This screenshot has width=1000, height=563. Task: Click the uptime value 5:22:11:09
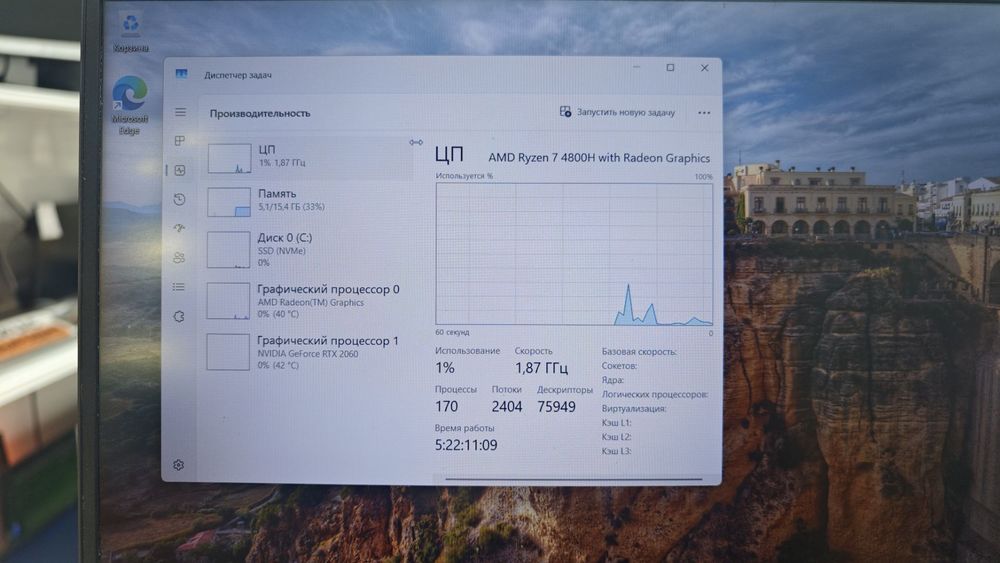click(x=466, y=445)
